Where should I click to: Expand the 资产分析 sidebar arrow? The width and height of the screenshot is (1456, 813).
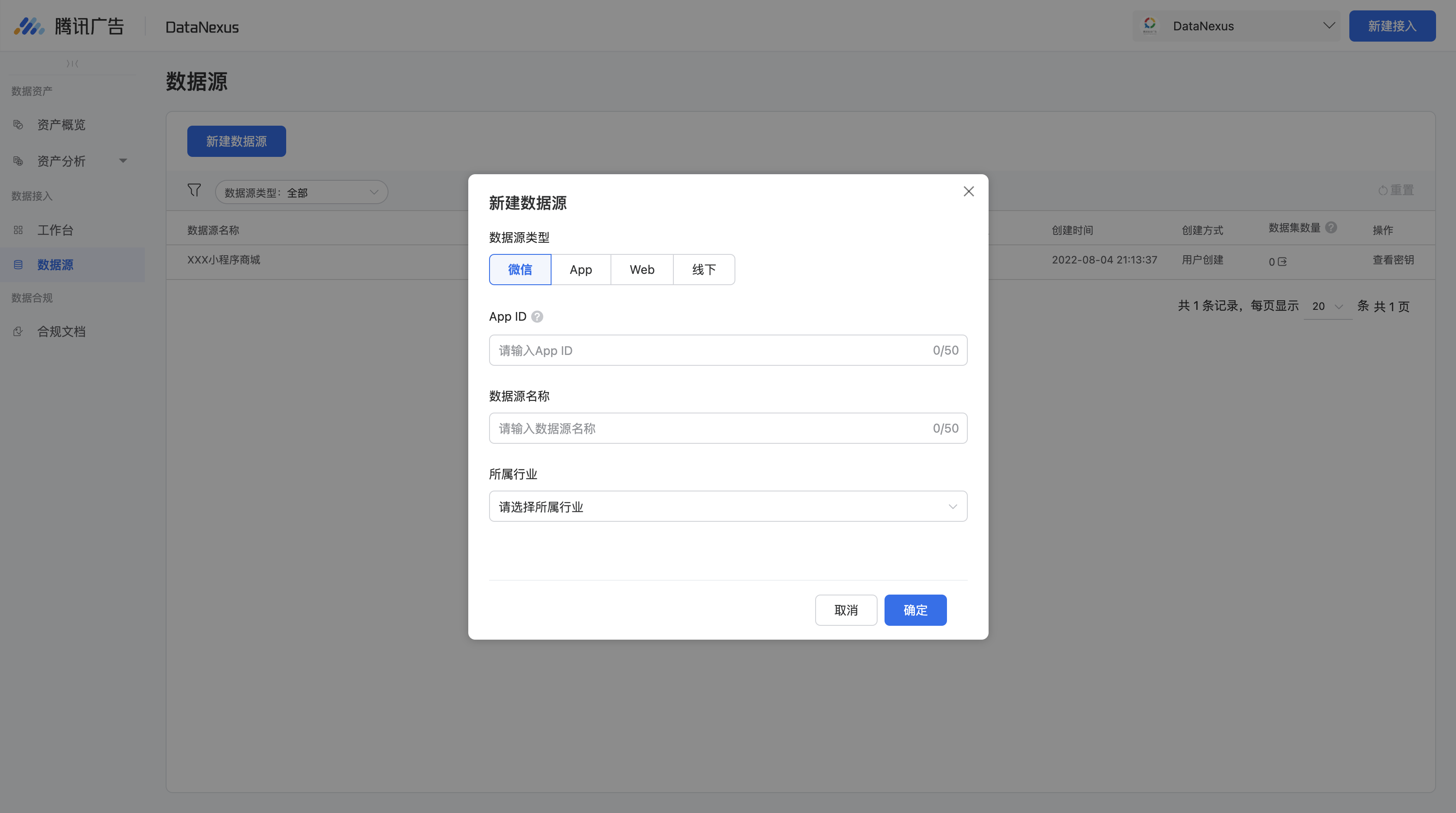pos(123,161)
